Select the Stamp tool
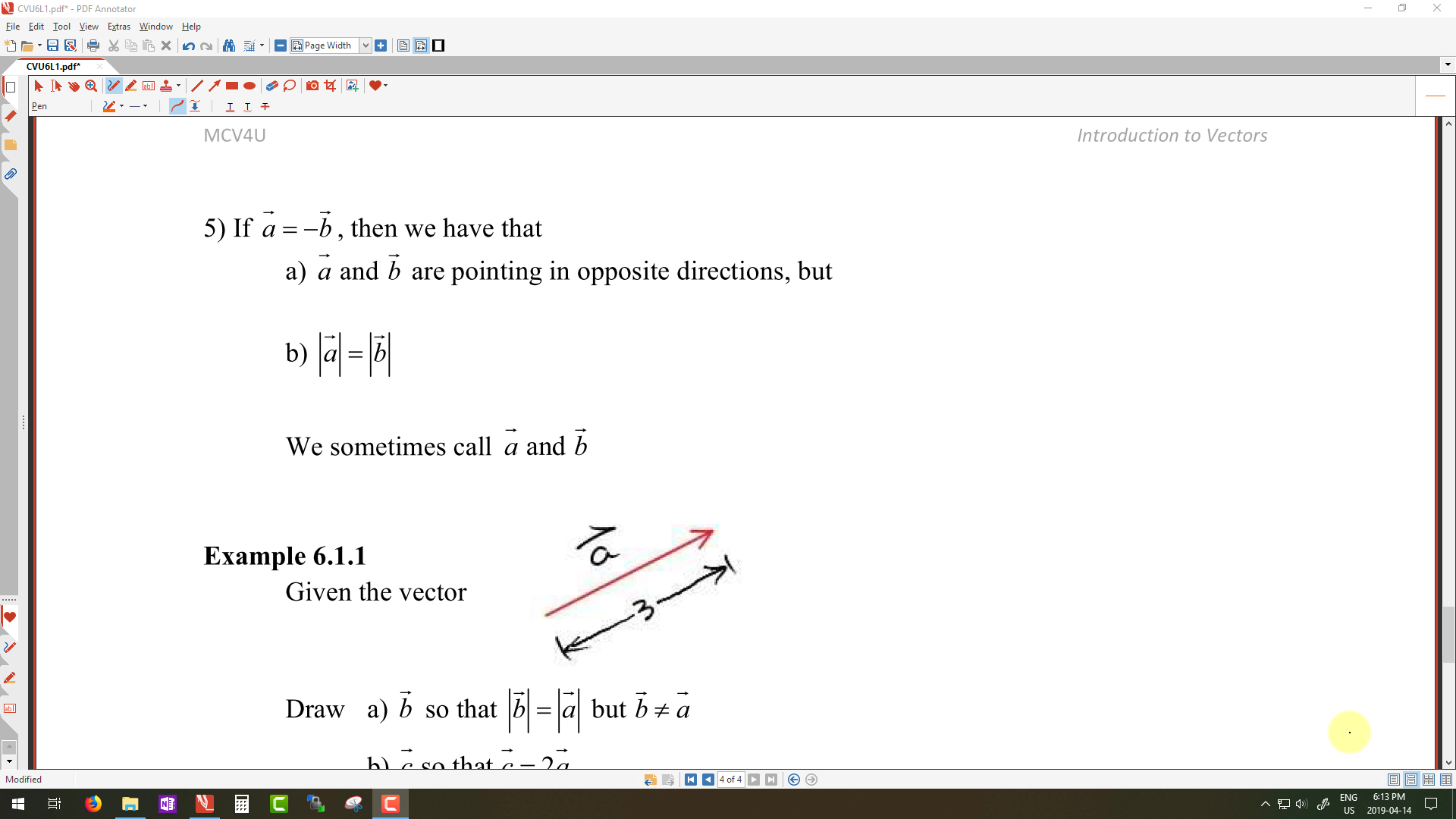 point(166,86)
